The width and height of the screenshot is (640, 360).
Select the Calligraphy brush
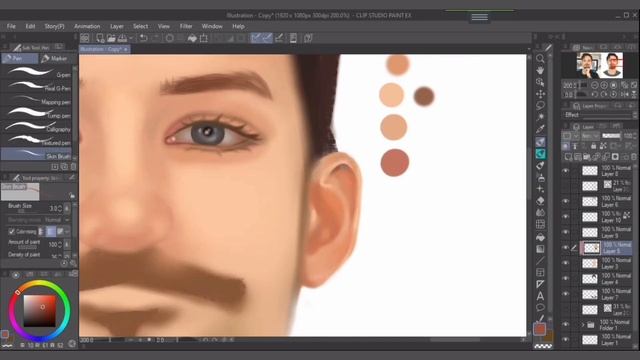(37, 127)
